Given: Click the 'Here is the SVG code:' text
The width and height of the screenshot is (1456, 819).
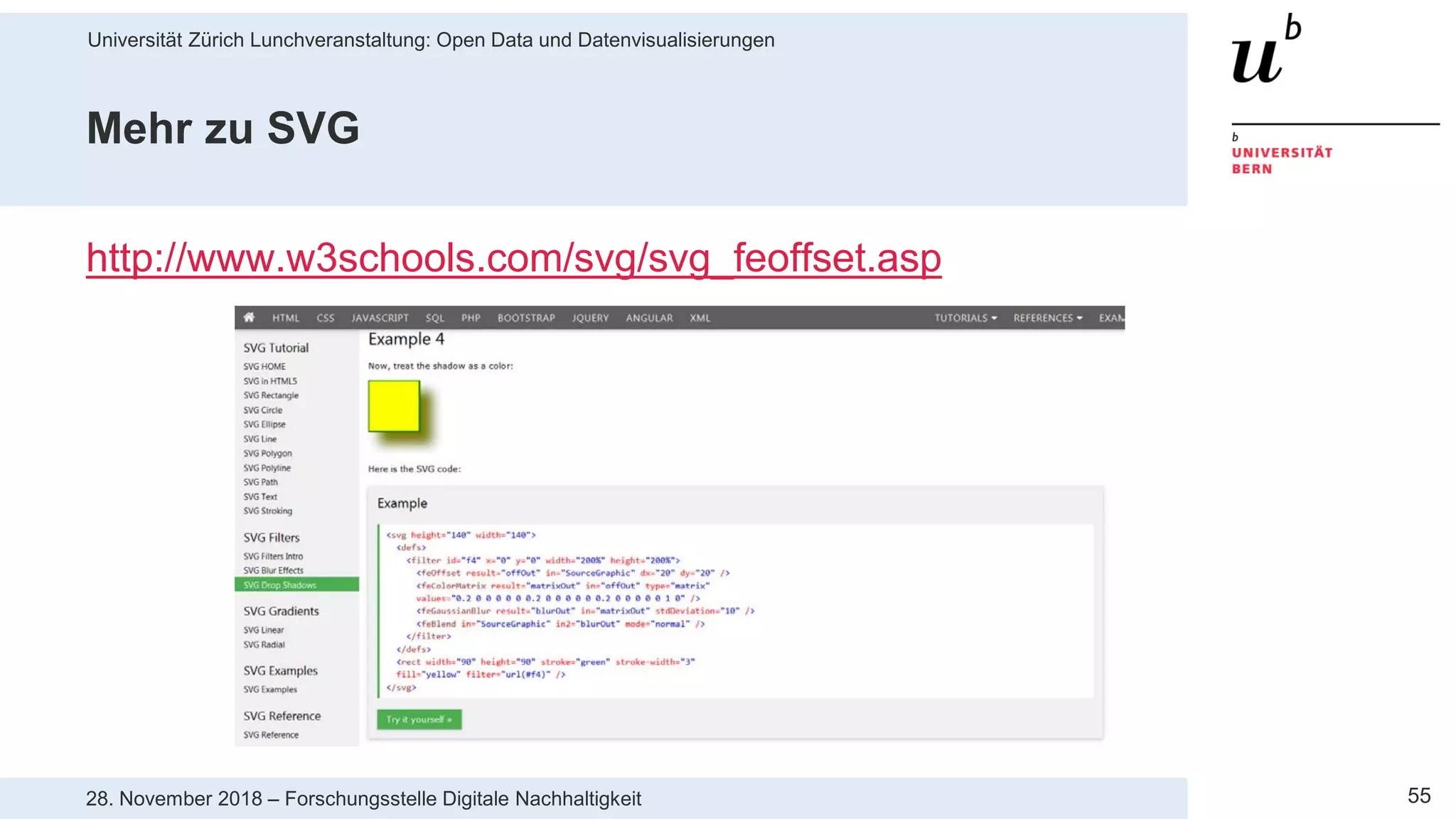Looking at the screenshot, I should tap(414, 469).
